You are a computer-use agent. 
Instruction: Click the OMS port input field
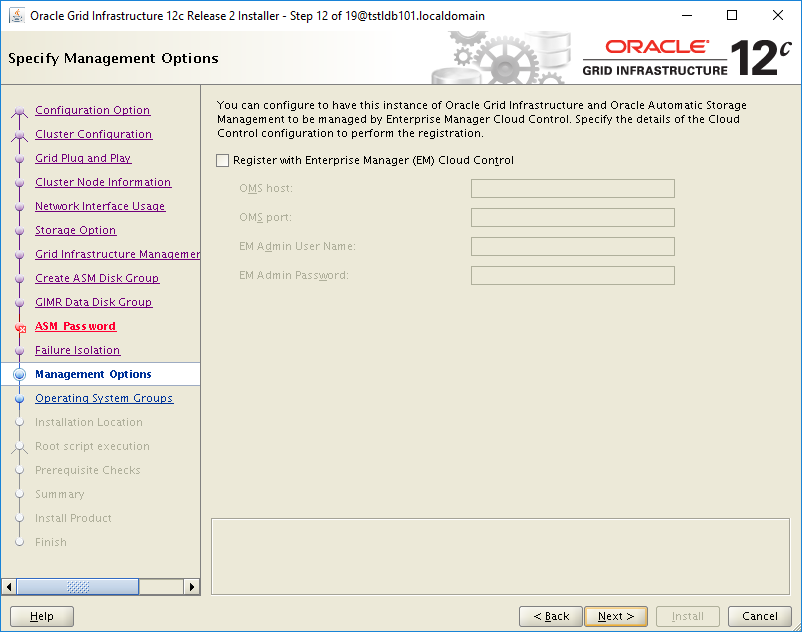click(x=572, y=217)
